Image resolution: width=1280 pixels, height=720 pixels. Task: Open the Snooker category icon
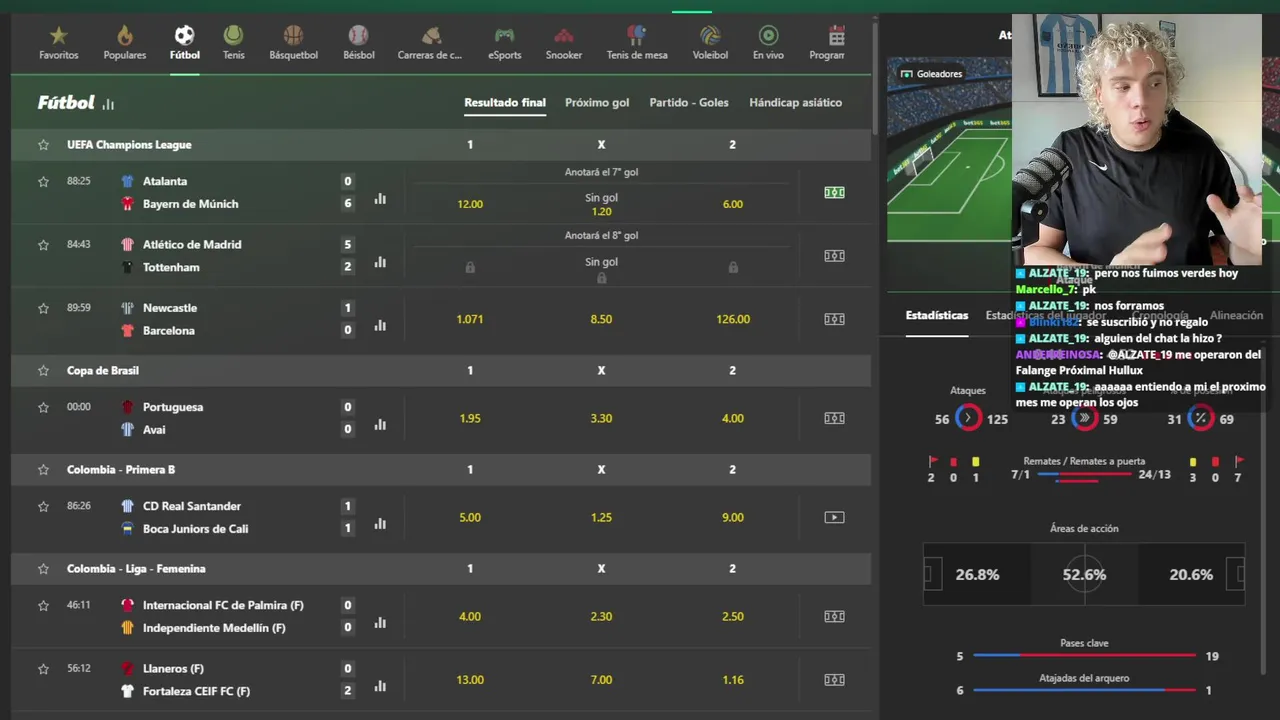[564, 36]
